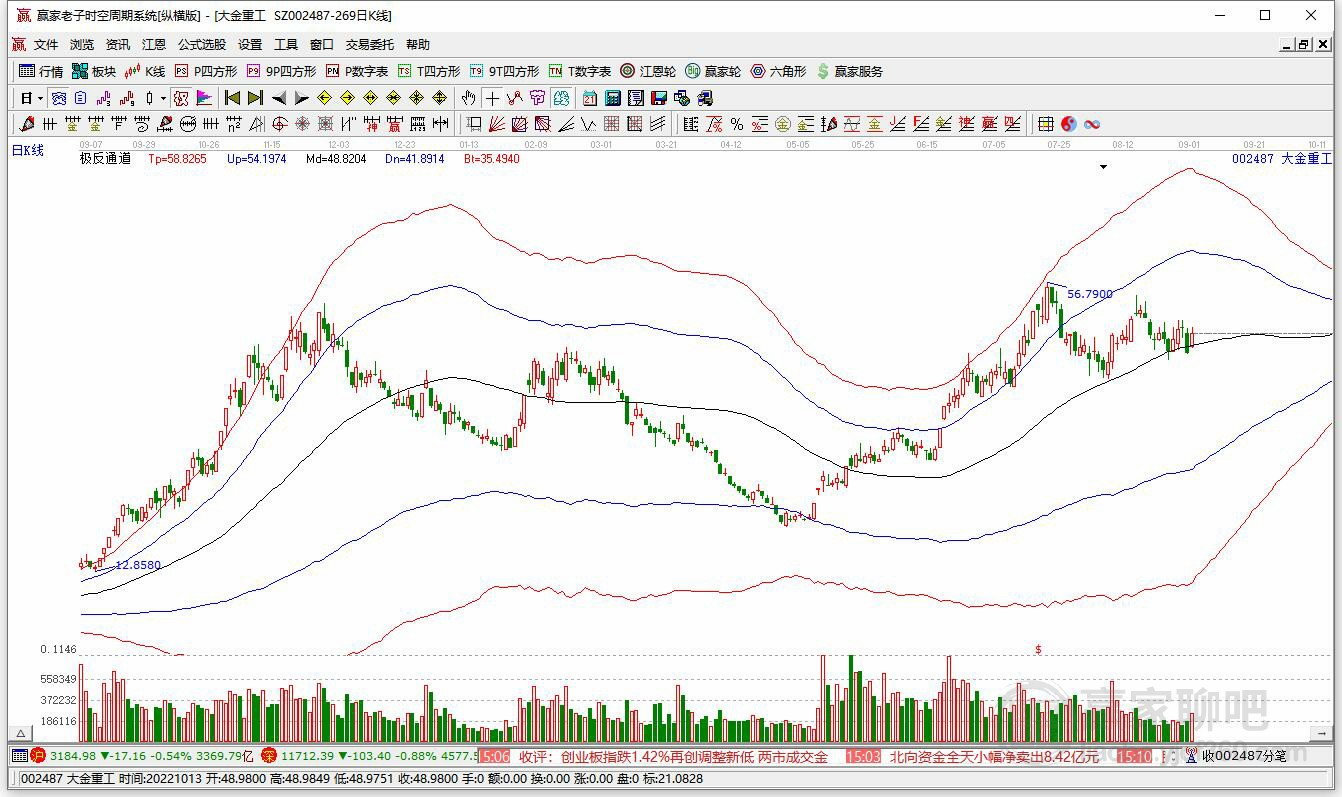Click the 板块 sector button
This screenshot has height=797, width=1342.
[x=94, y=71]
